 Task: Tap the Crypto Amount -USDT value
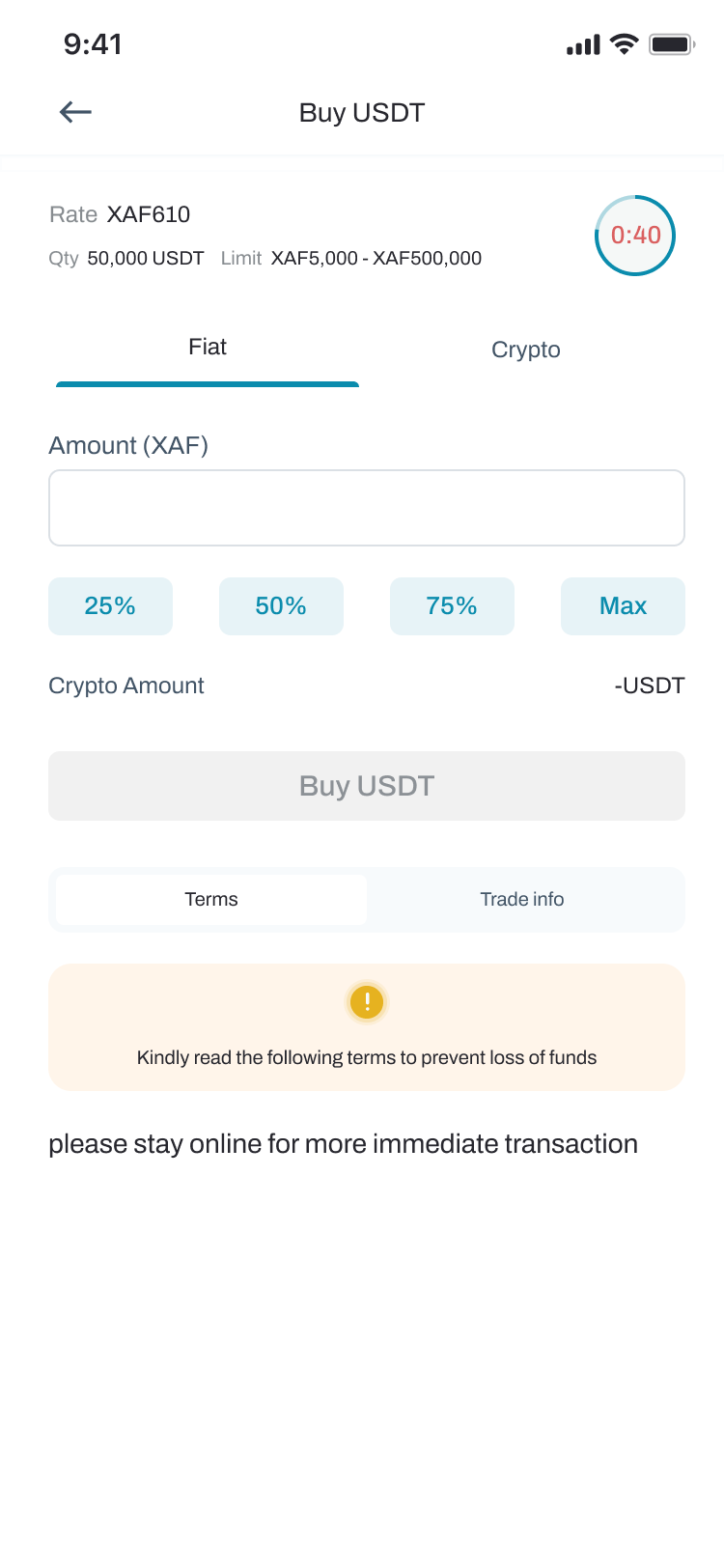pyautogui.click(x=649, y=686)
